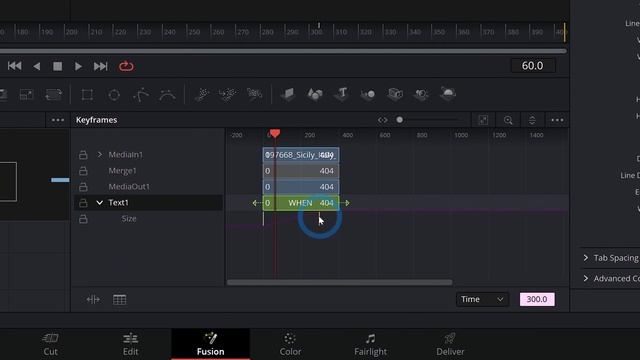The height and width of the screenshot is (360, 640).
Task: Select the Size parameter row
Action: point(129,219)
